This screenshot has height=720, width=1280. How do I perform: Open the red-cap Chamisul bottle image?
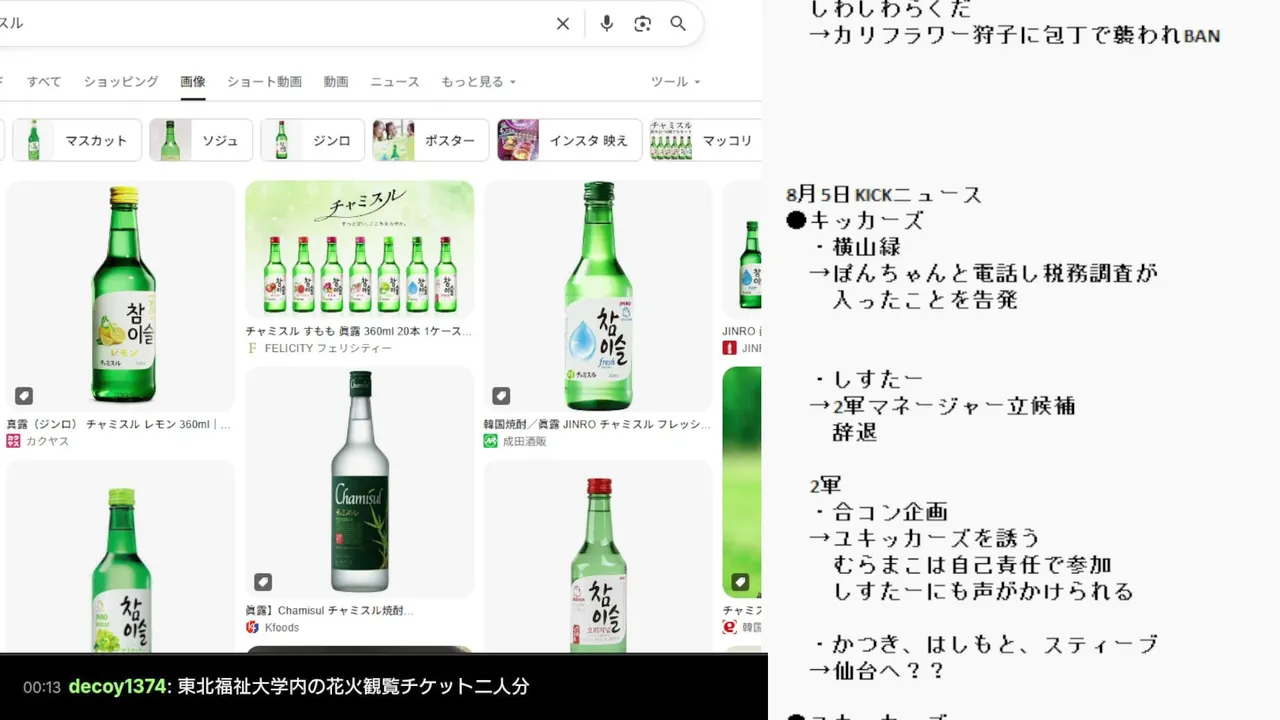pos(598,557)
